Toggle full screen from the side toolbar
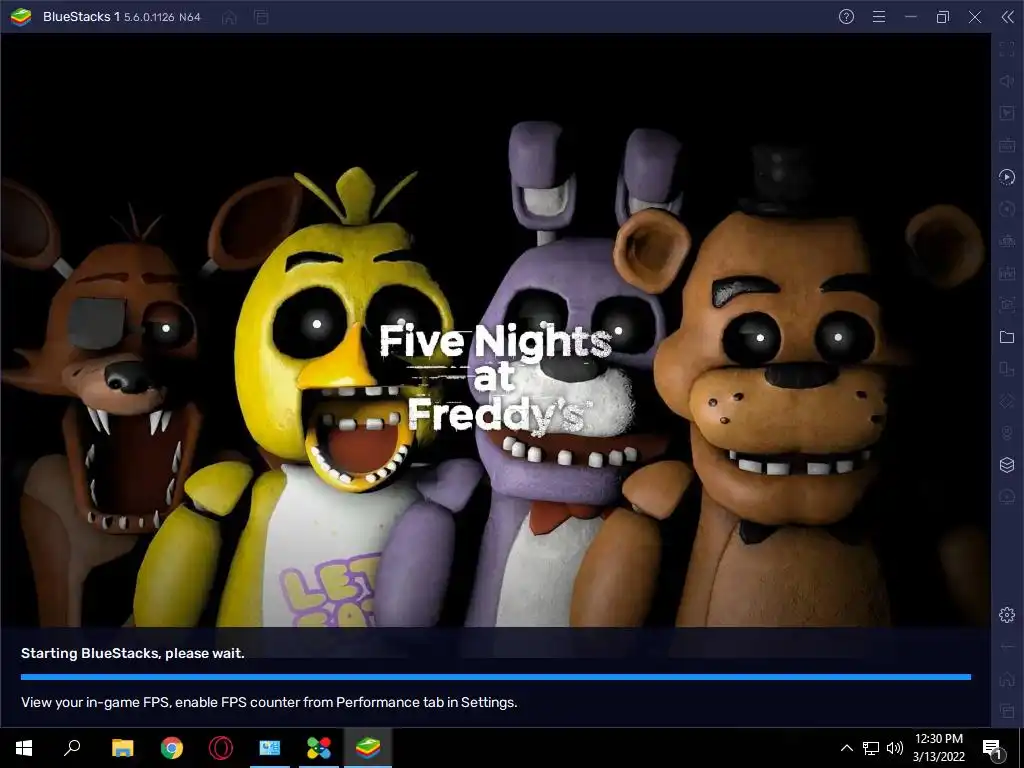Image resolution: width=1024 pixels, height=768 pixels. 1007,49
